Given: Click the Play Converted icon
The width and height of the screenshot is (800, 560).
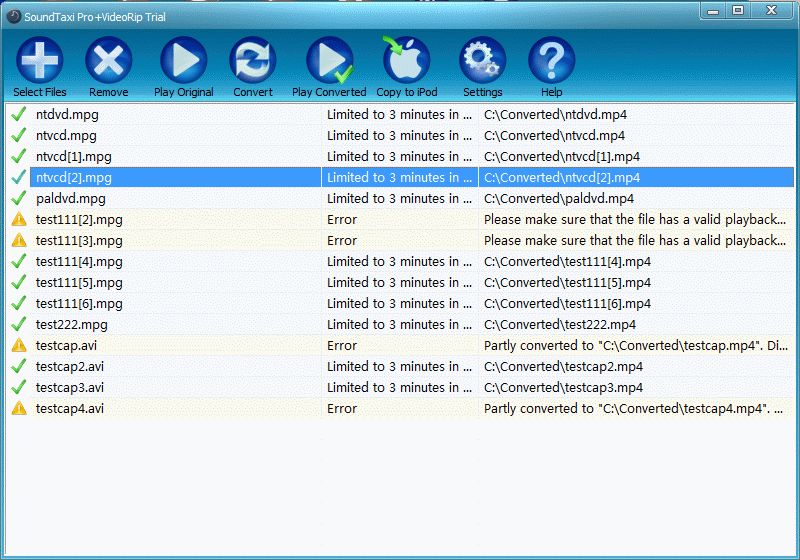Looking at the screenshot, I should click(330, 60).
